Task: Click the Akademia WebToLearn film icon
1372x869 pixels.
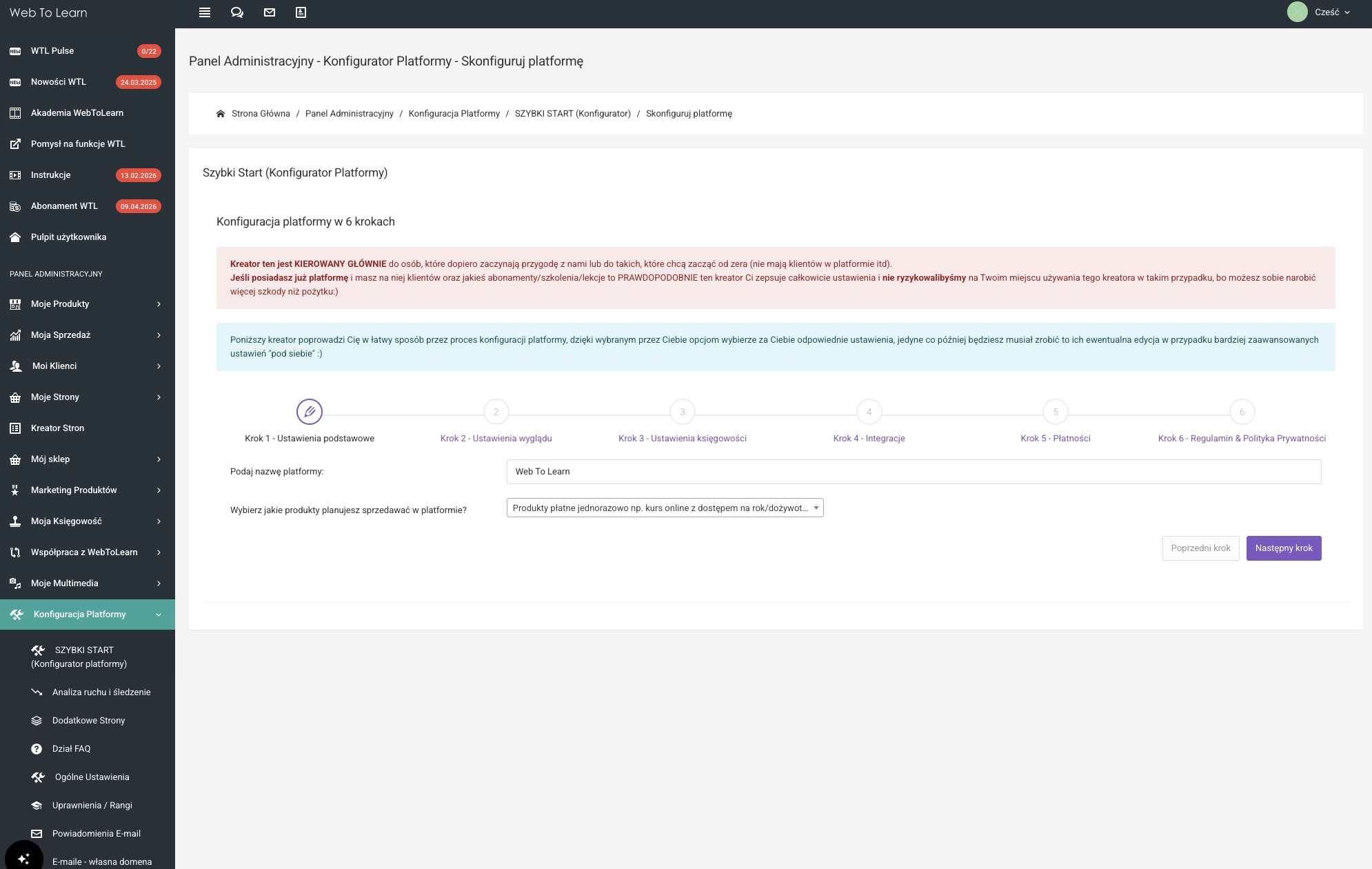Action: [15, 113]
